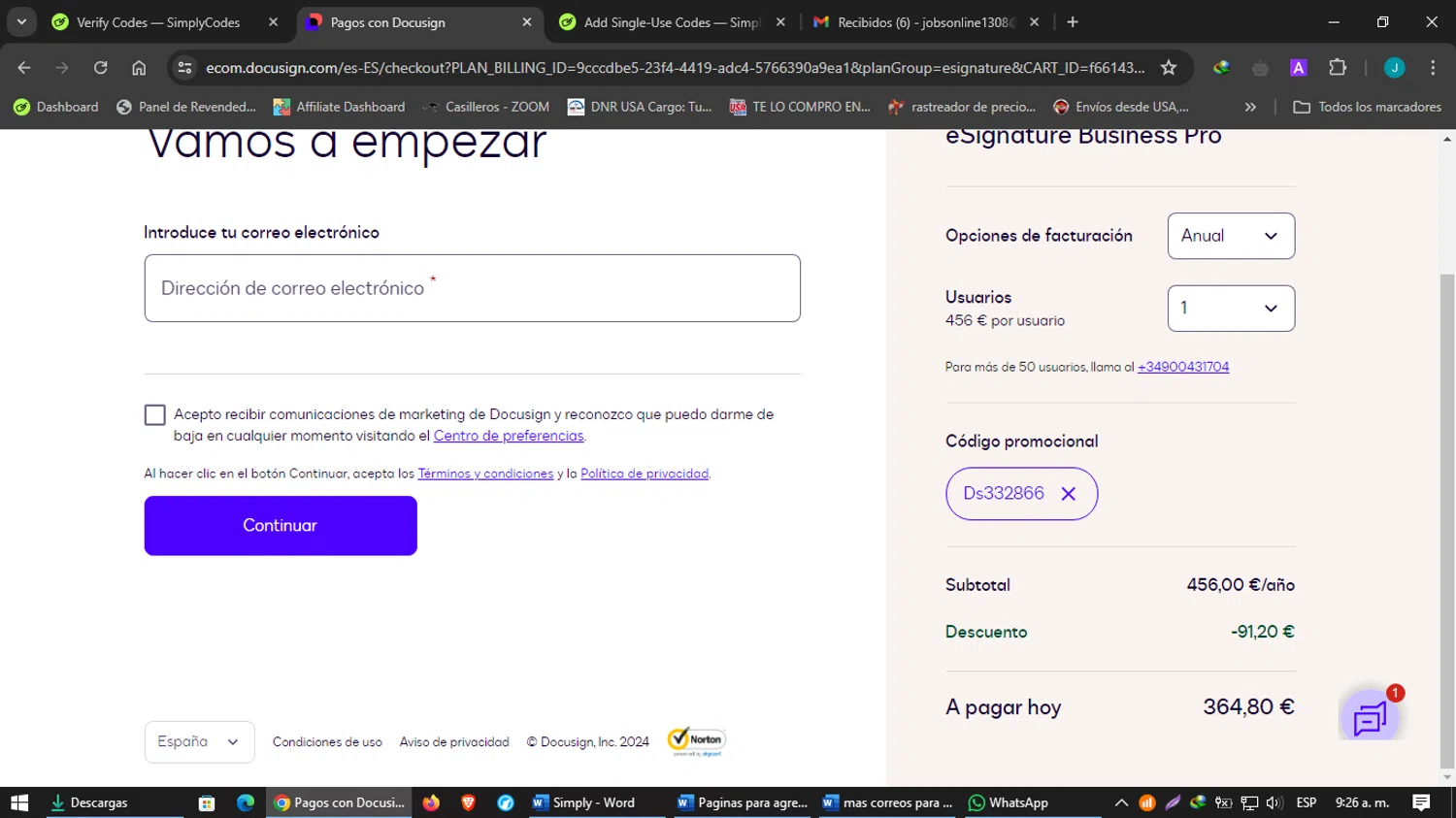
Task: Show hidden system tray icons
Action: [1121, 802]
